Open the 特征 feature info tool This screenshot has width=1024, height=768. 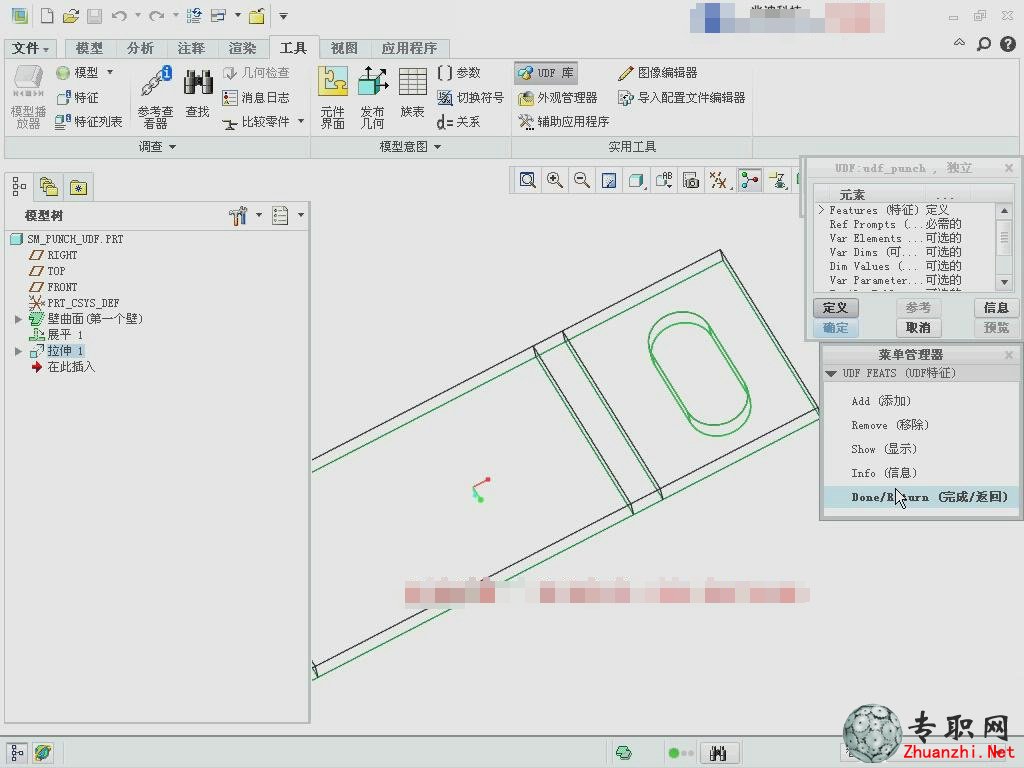pos(78,97)
